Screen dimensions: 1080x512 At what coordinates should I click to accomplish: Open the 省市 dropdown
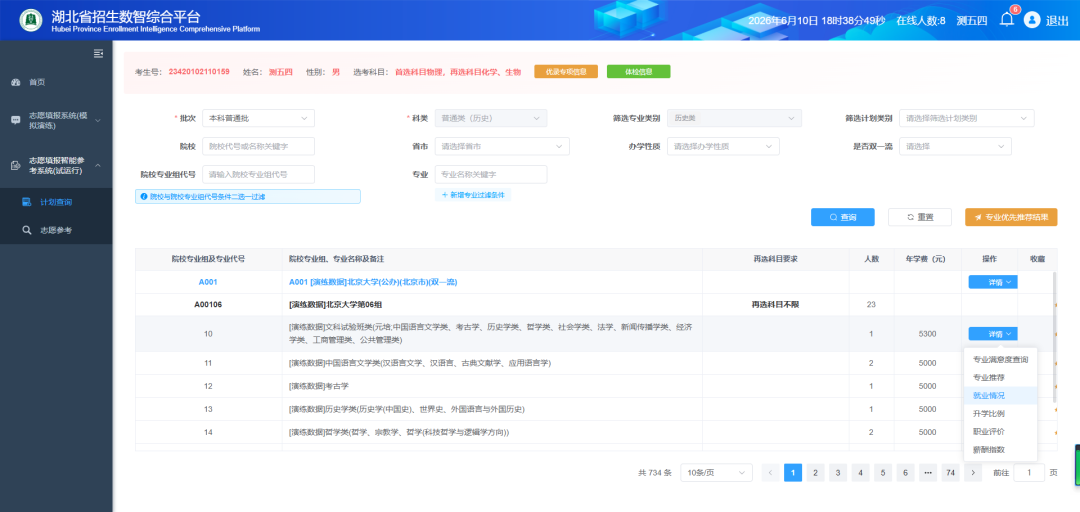502,146
